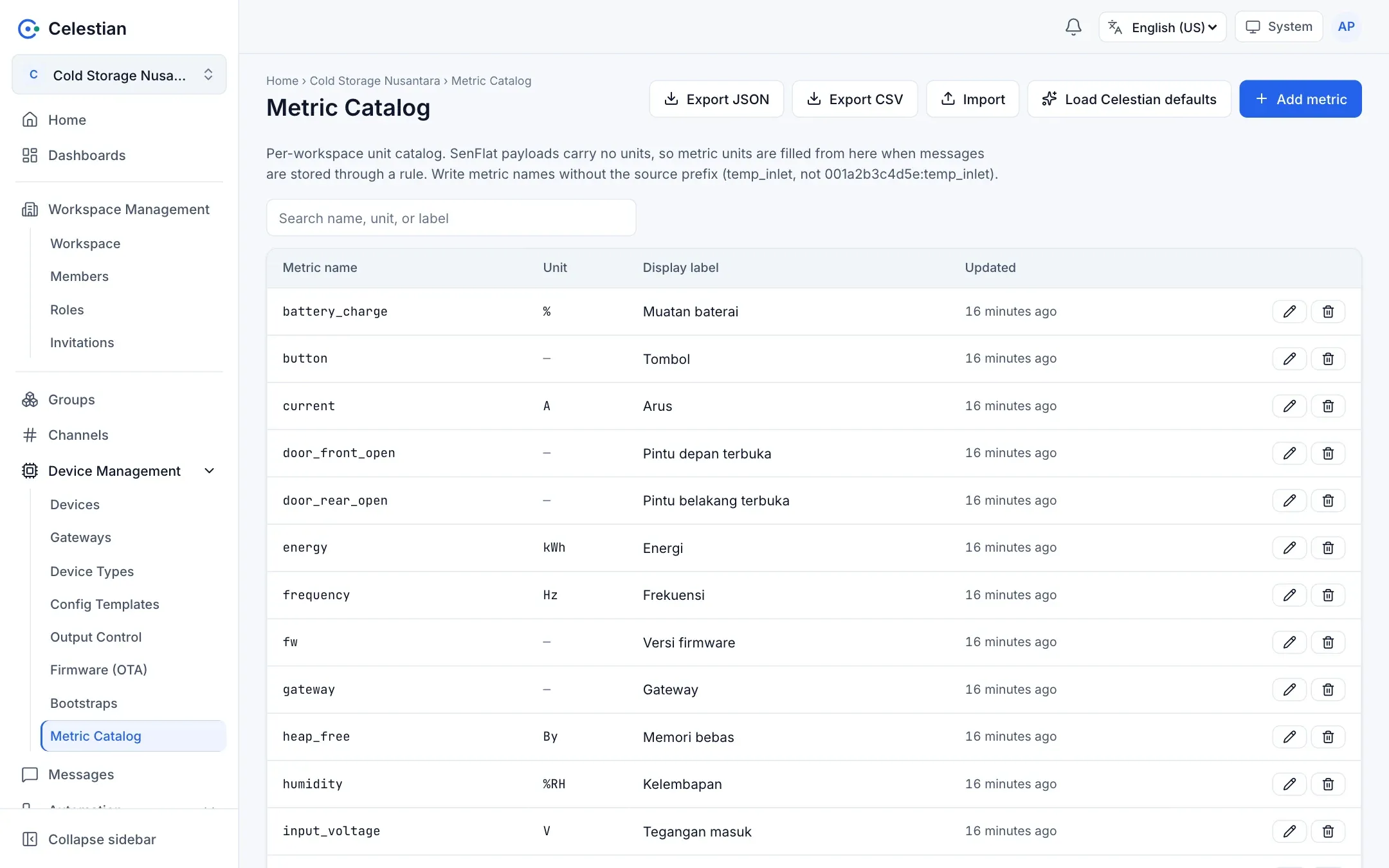Click Export CSV button
This screenshot has height=868, width=1389.
(x=855, y=99)
